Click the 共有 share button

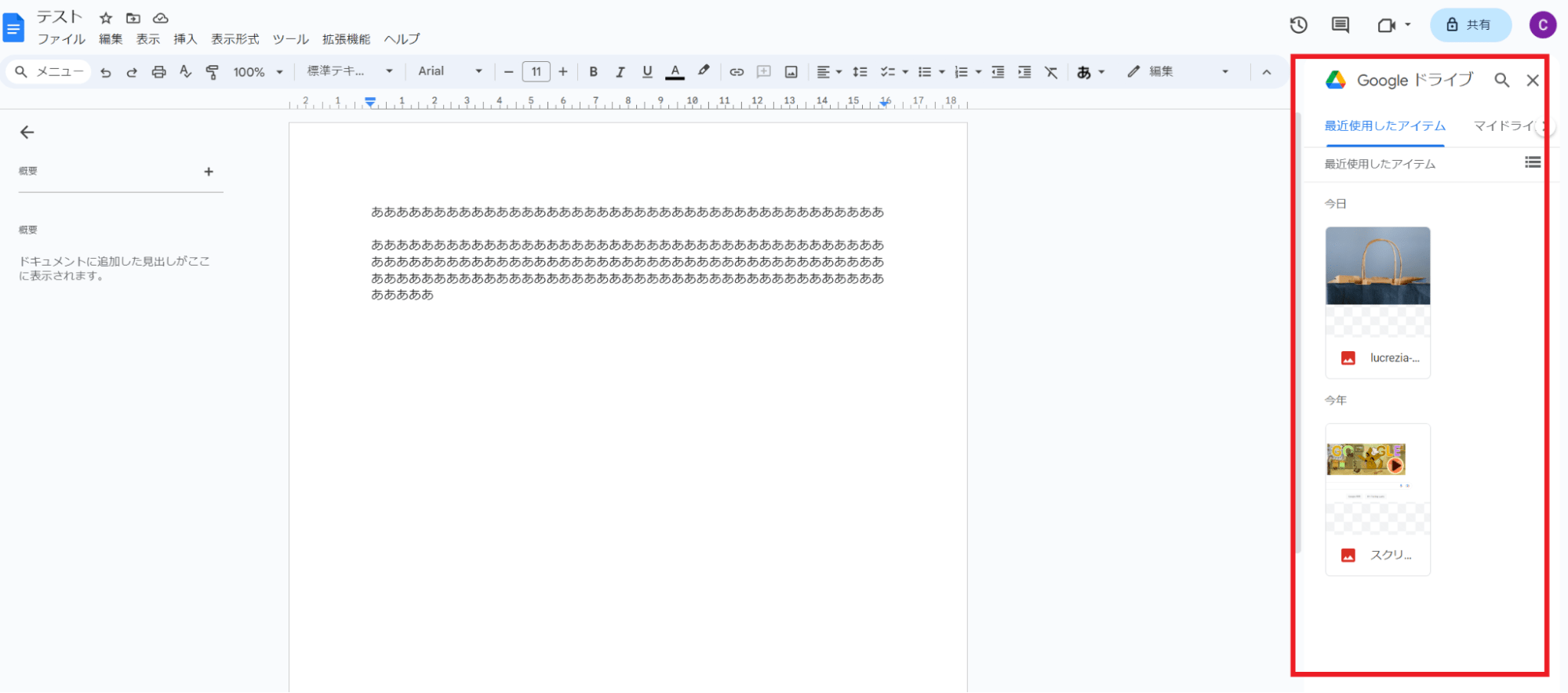[1470, 25]
